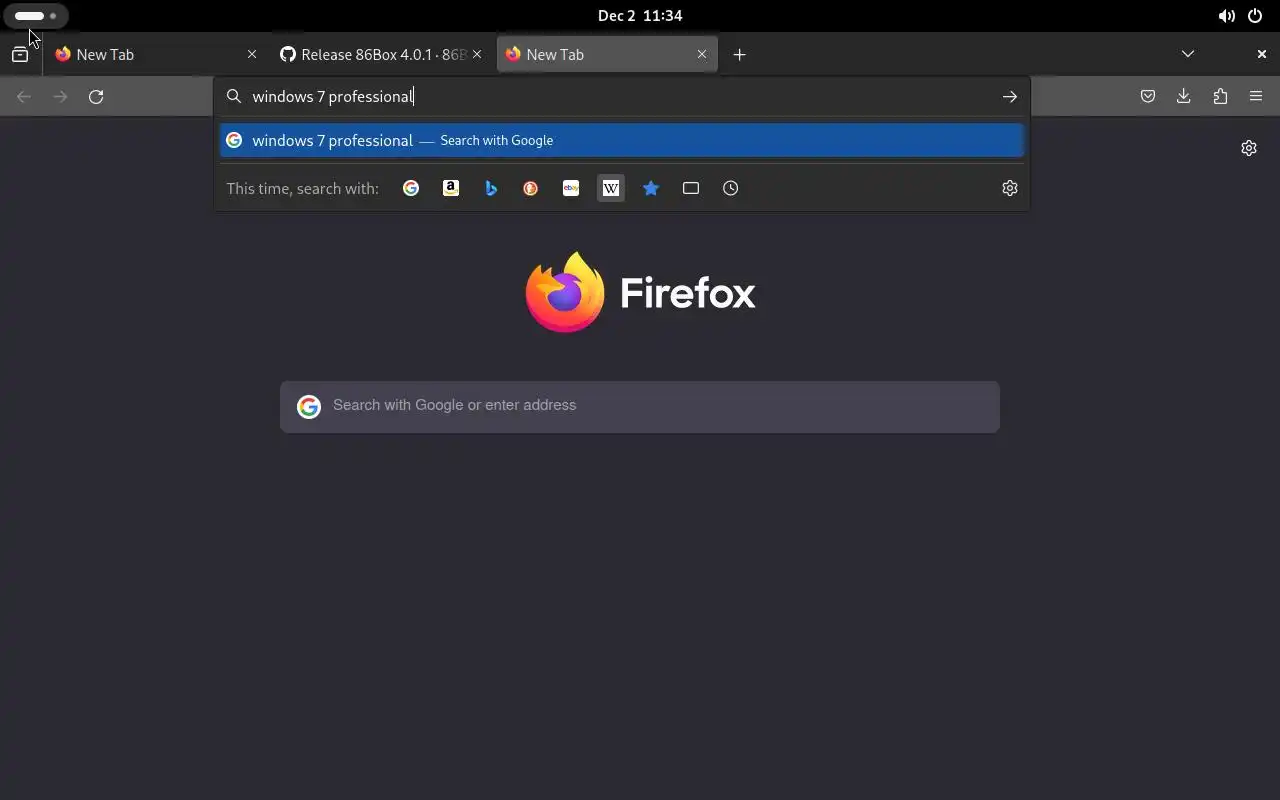
Task: Open the system volume indicator
Action: click(1226, 16)
